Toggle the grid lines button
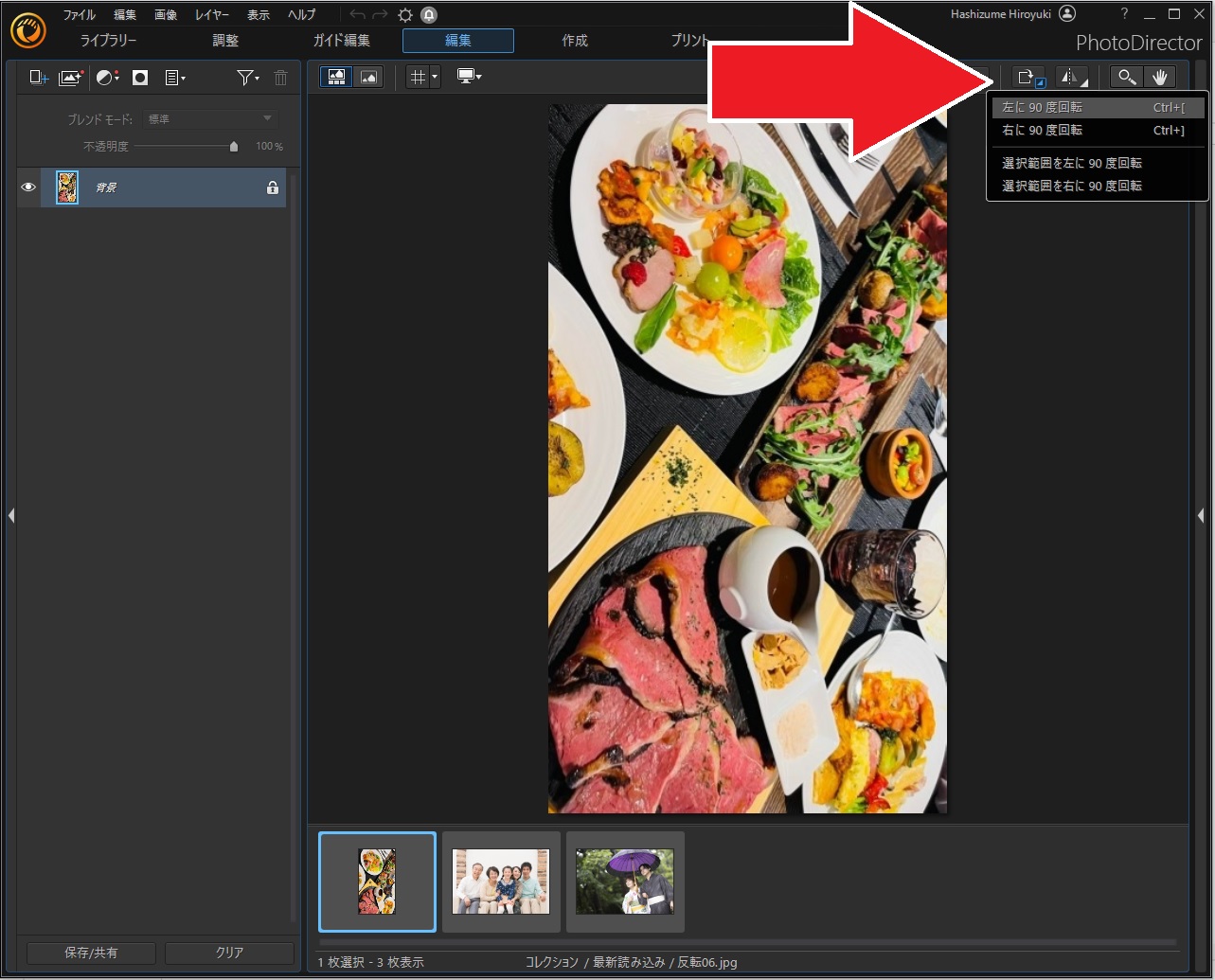This screenshot has width=1215, height=980. click(x=418, y=78)
